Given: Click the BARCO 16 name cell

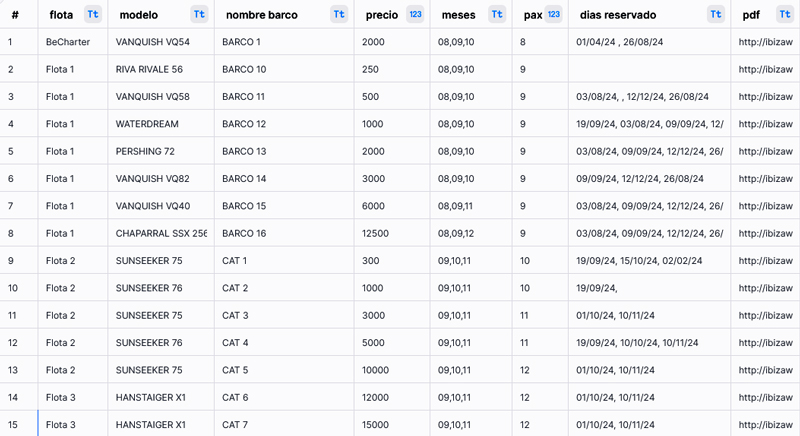Looking at the screenshot, I should [x=244, y=233].
